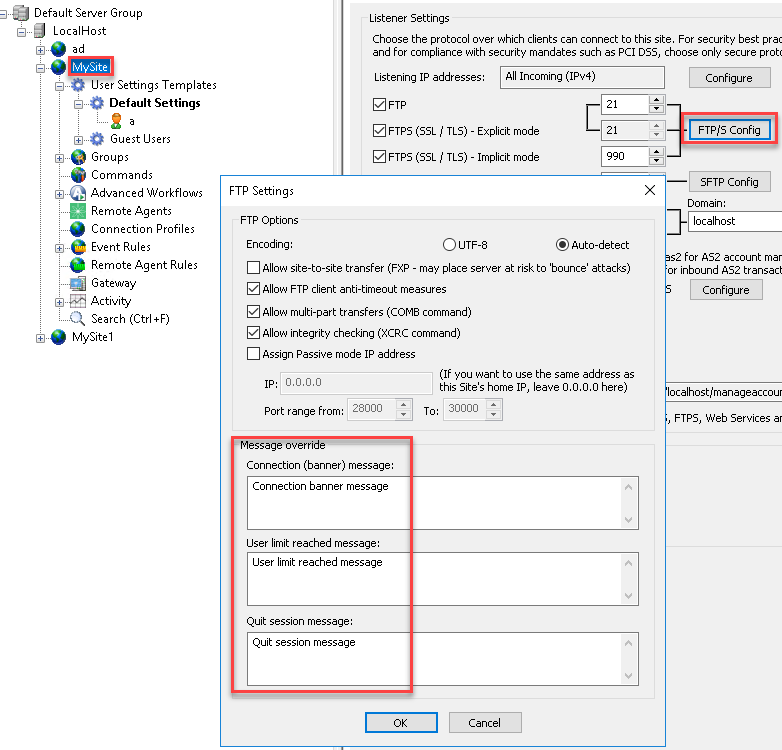
Task: Click the Event Rules icon
Action: point(78,247)
